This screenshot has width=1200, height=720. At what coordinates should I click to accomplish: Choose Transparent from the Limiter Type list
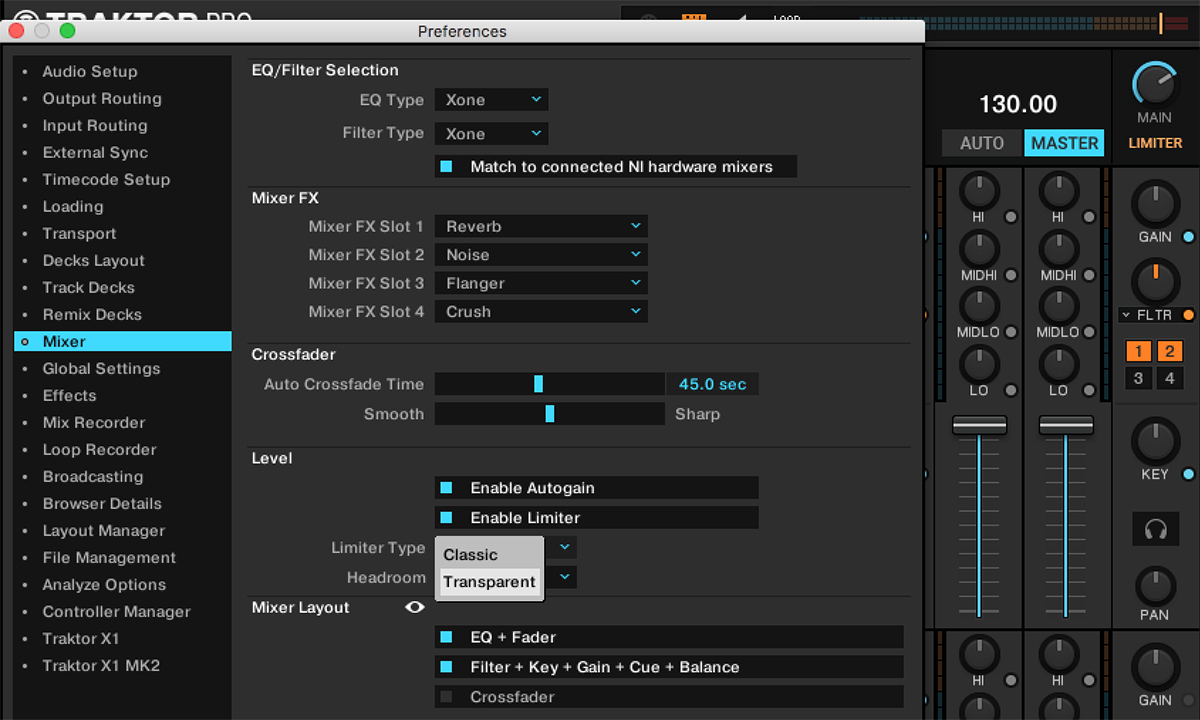[x=489, y=582]
